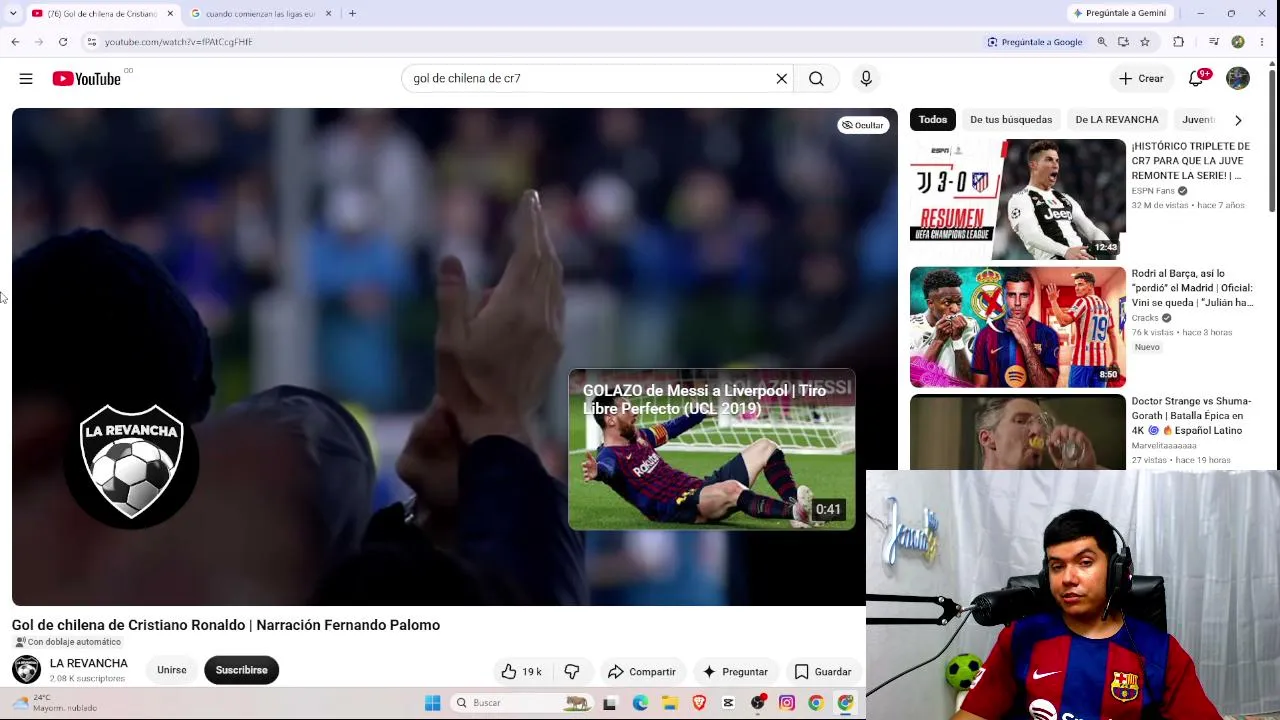This screenshot has width=1280, height=720.
Task: Open YouTube notifications bell
Action: [1196, 79]
